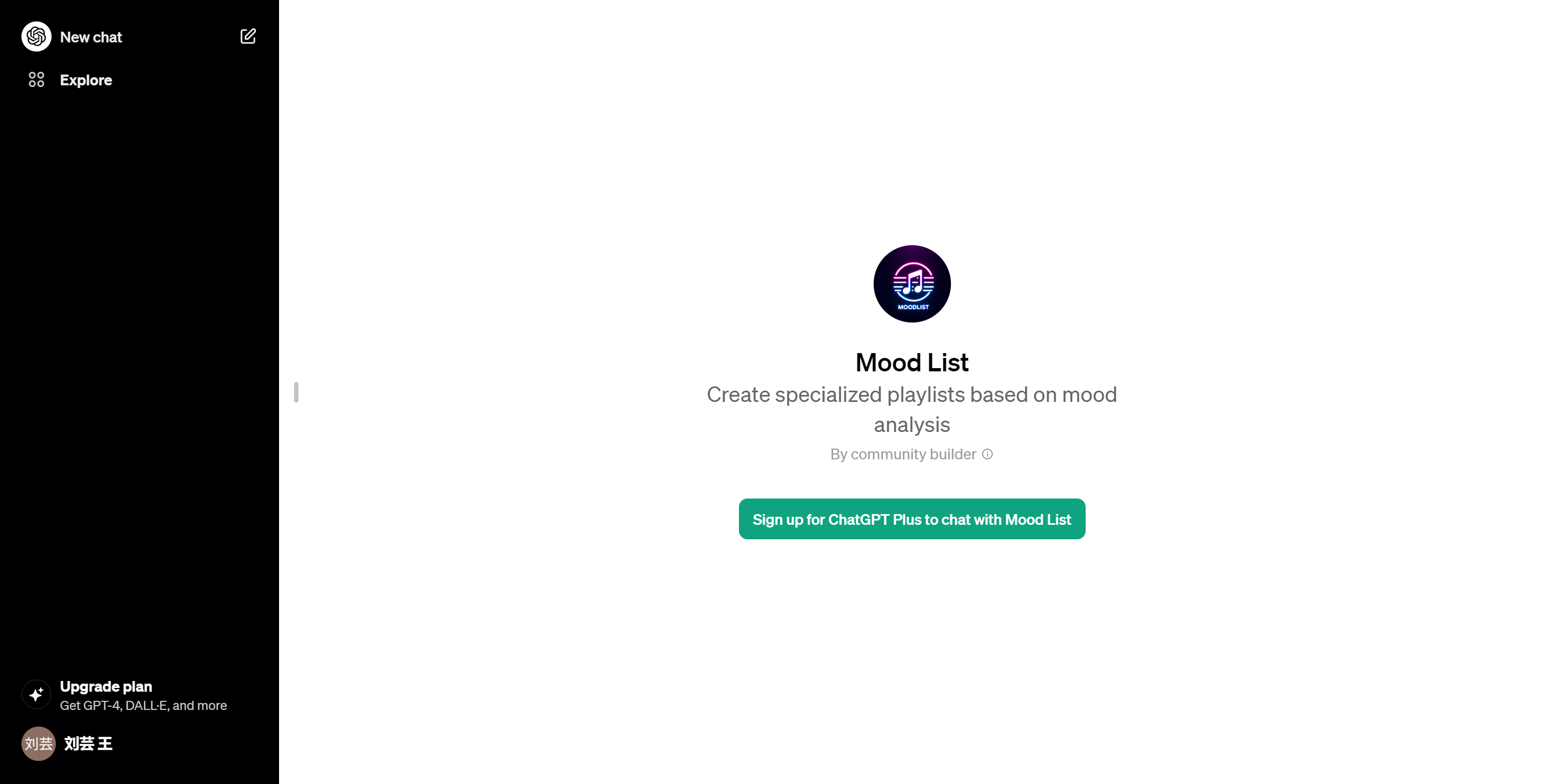Click the ChatGPT logo in the sidebar
This screenshot has height=784, width=1545.
pos(36,36)
